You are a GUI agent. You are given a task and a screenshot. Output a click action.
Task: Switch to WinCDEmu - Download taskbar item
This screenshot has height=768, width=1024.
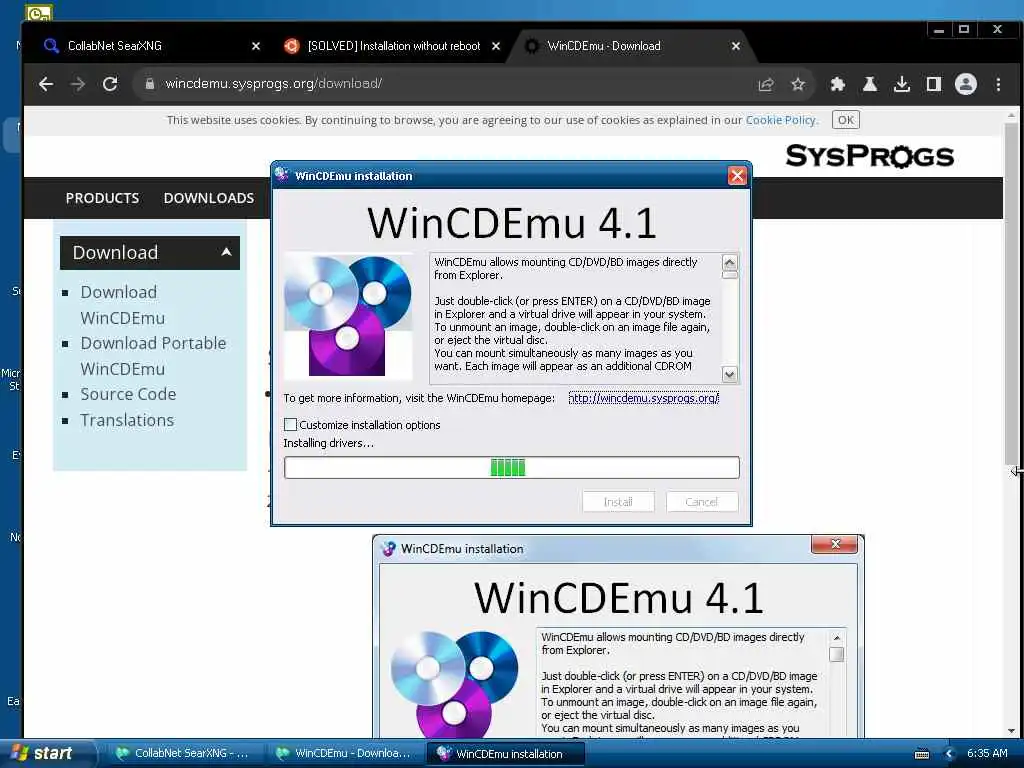pos(344,753)
